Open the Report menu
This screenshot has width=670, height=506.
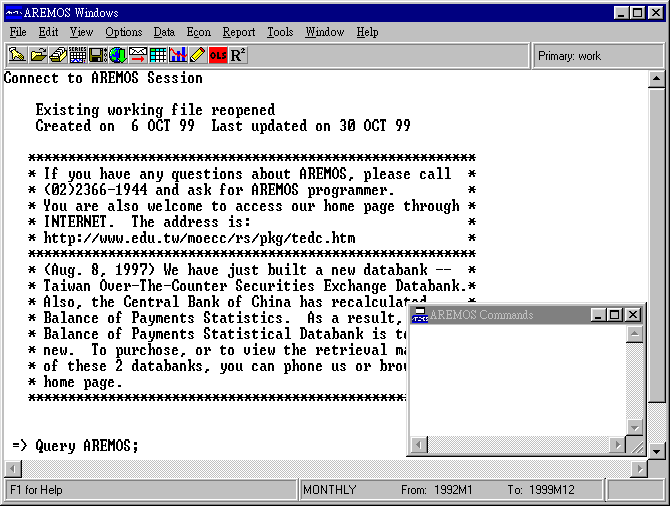coord(239,32)
